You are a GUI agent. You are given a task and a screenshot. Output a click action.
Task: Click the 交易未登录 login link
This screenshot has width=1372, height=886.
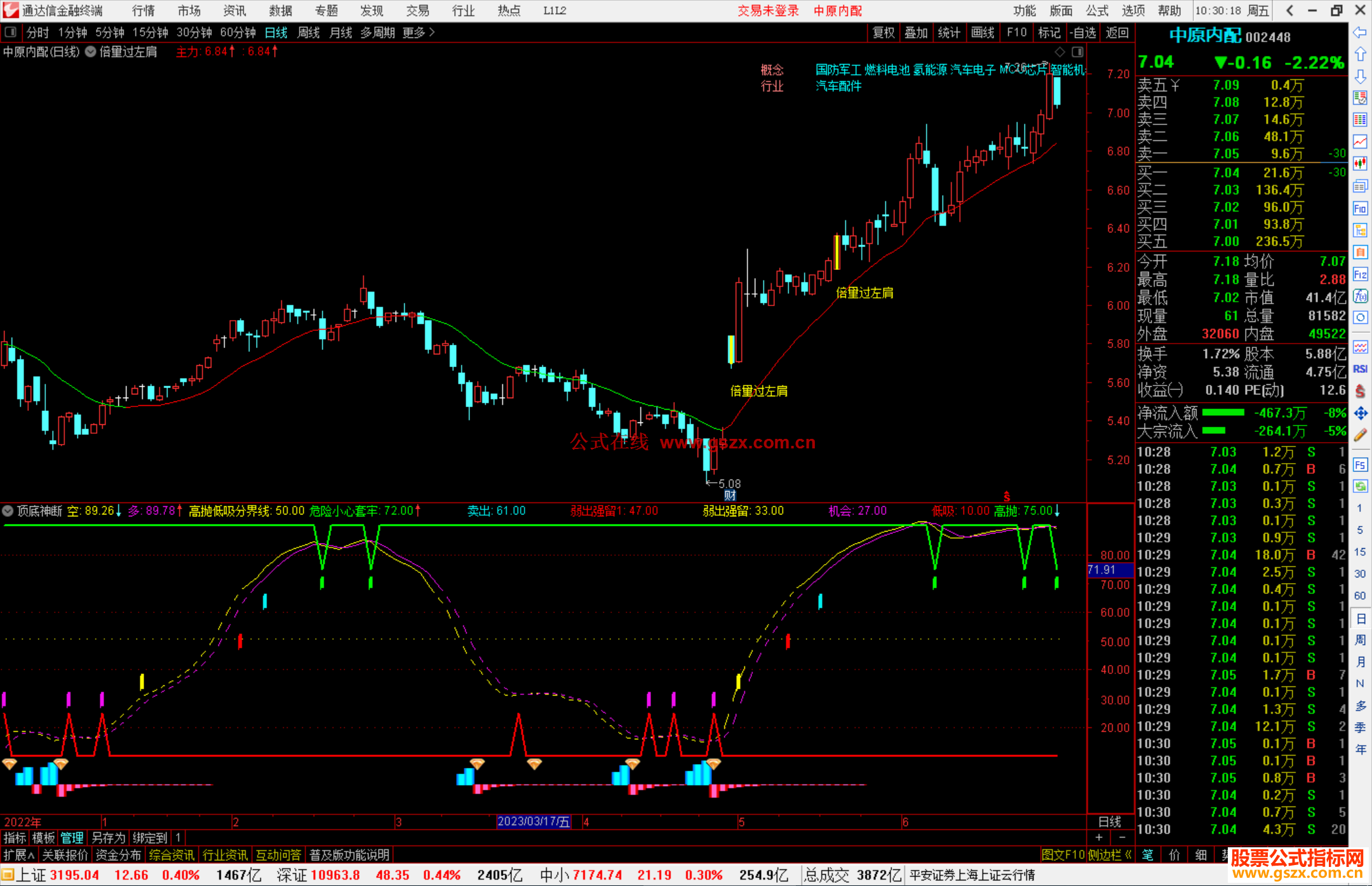click(x=768, y=11)
